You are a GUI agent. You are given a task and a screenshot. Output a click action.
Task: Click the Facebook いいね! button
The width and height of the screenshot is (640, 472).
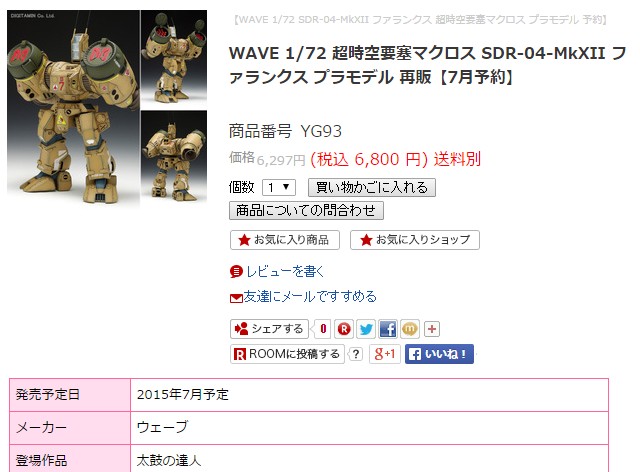click(439, 354)
